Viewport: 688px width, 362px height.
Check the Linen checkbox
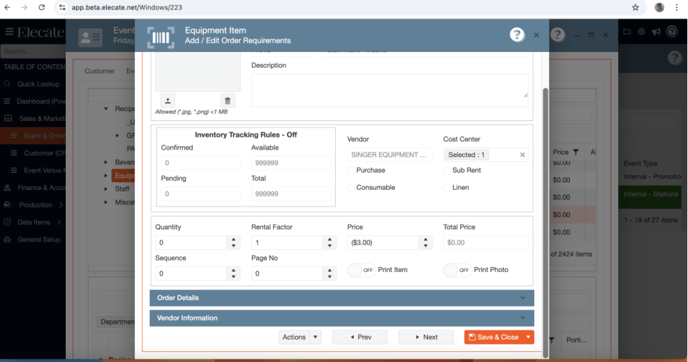click(x=447, y=187)
